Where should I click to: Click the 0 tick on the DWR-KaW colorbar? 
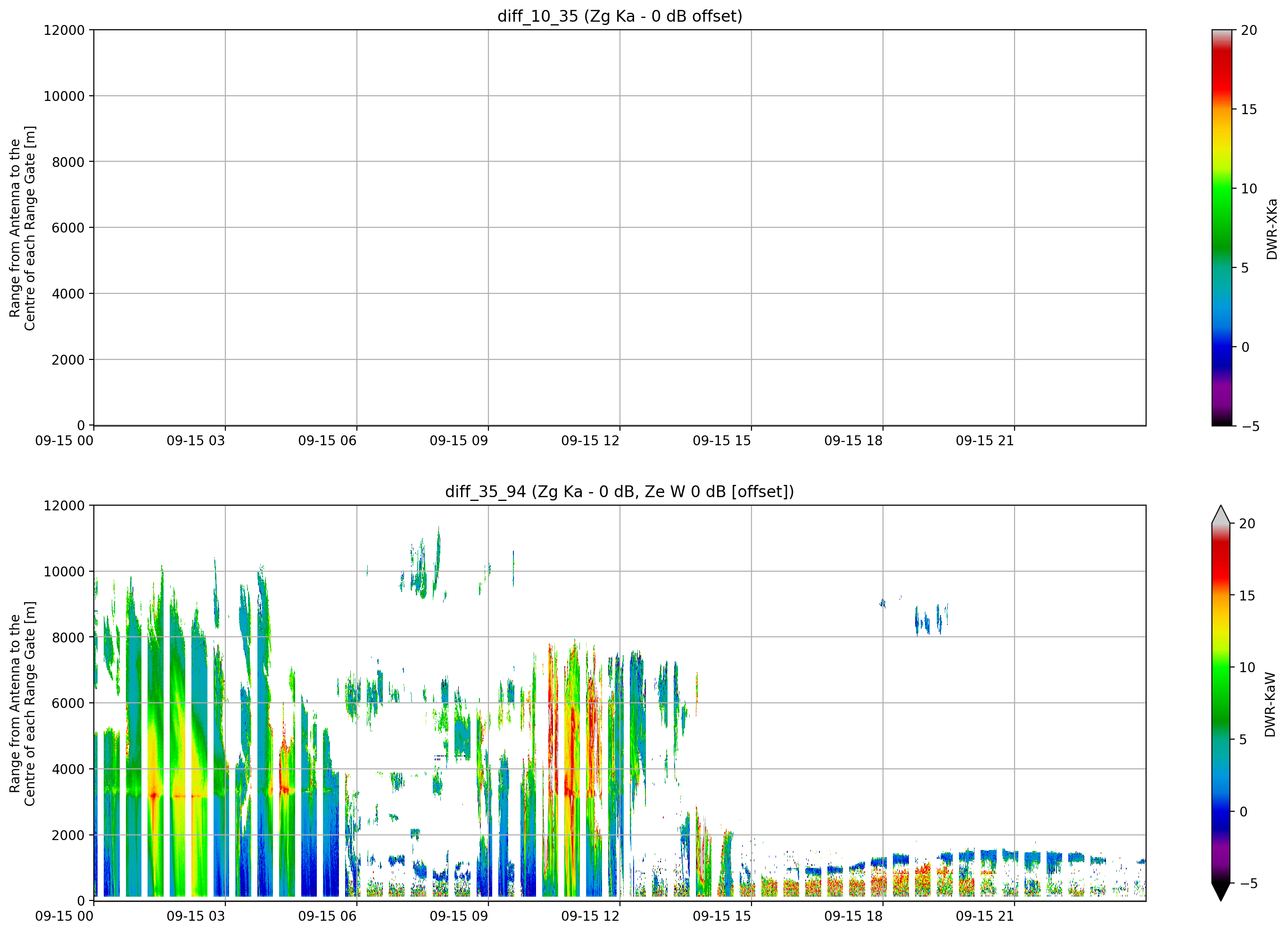point(1243,811)
